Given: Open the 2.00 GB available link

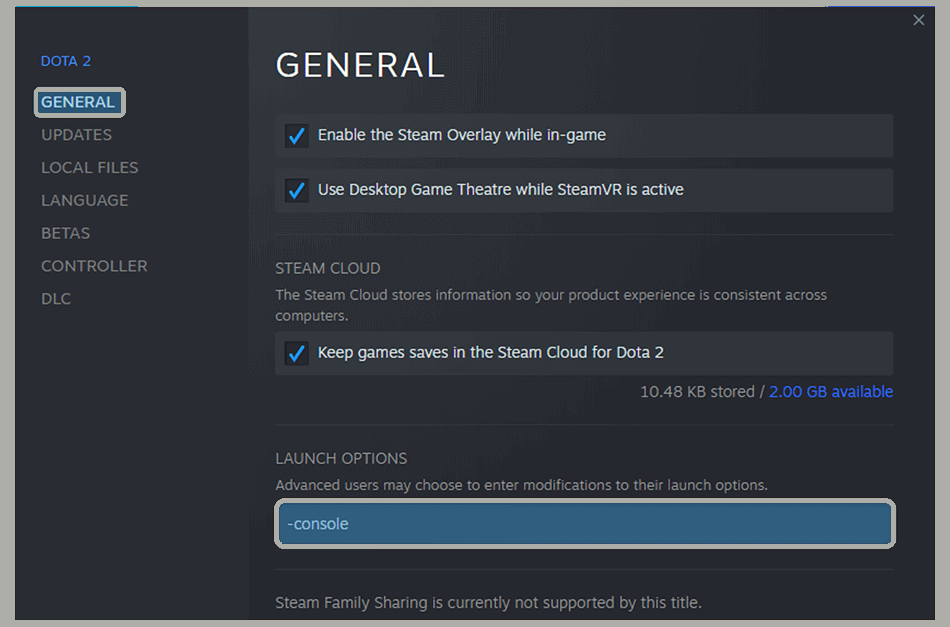Looking at the screenshot, I should pyautogui.click(x=830, y=392).
